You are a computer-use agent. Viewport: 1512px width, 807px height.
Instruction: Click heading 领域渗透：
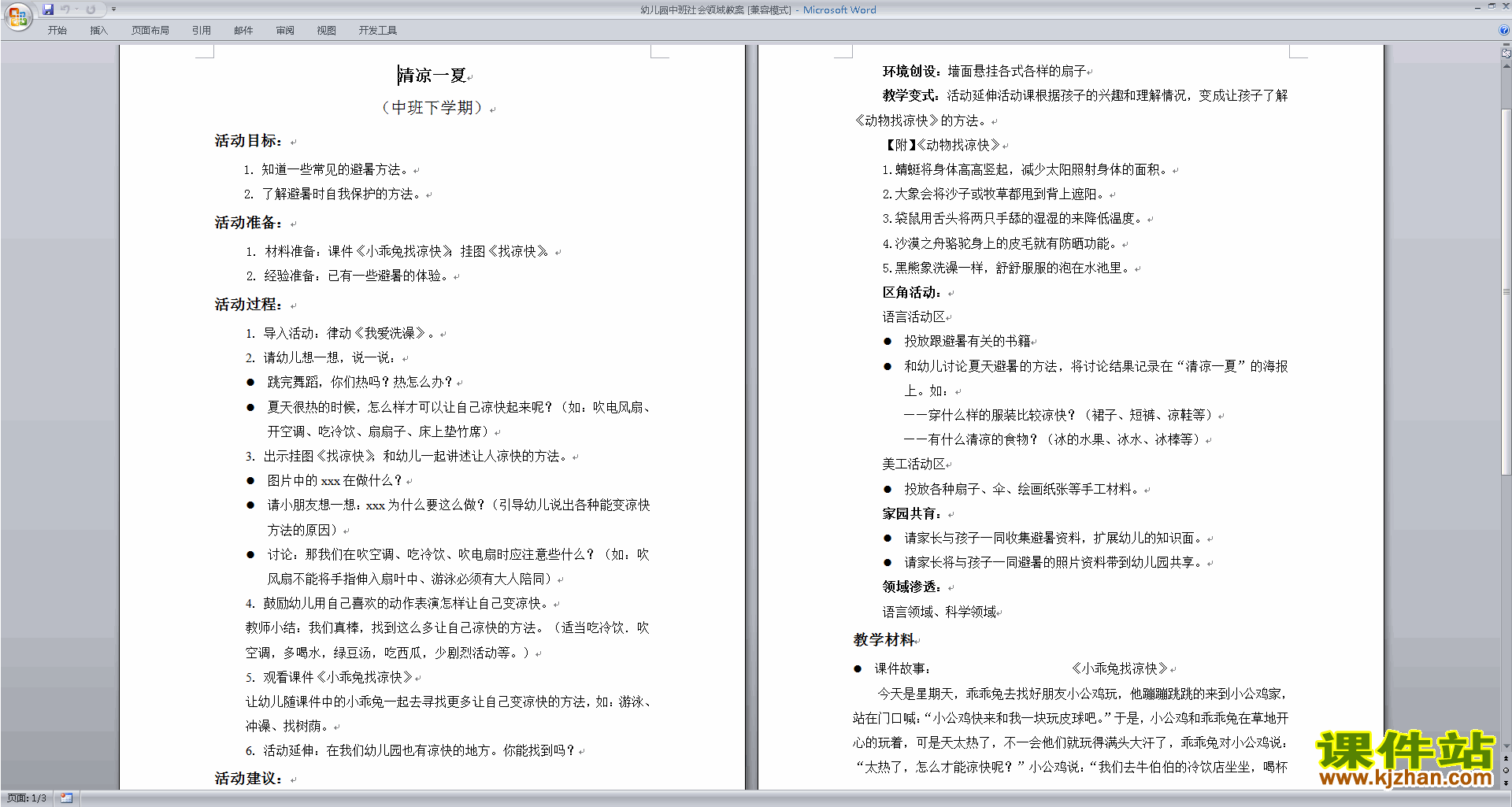(913, 587)
